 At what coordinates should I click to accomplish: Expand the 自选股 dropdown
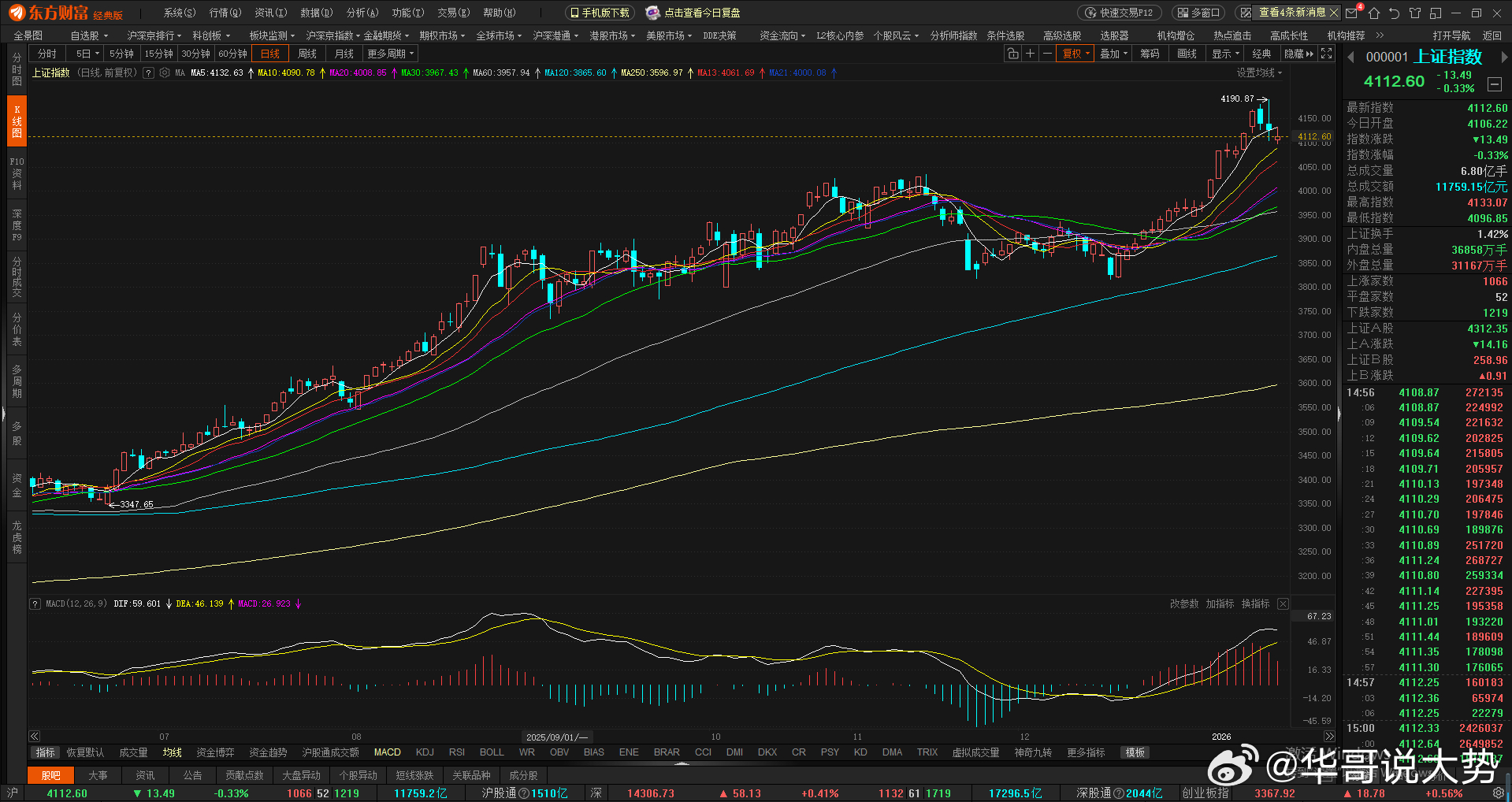[89, 35]
